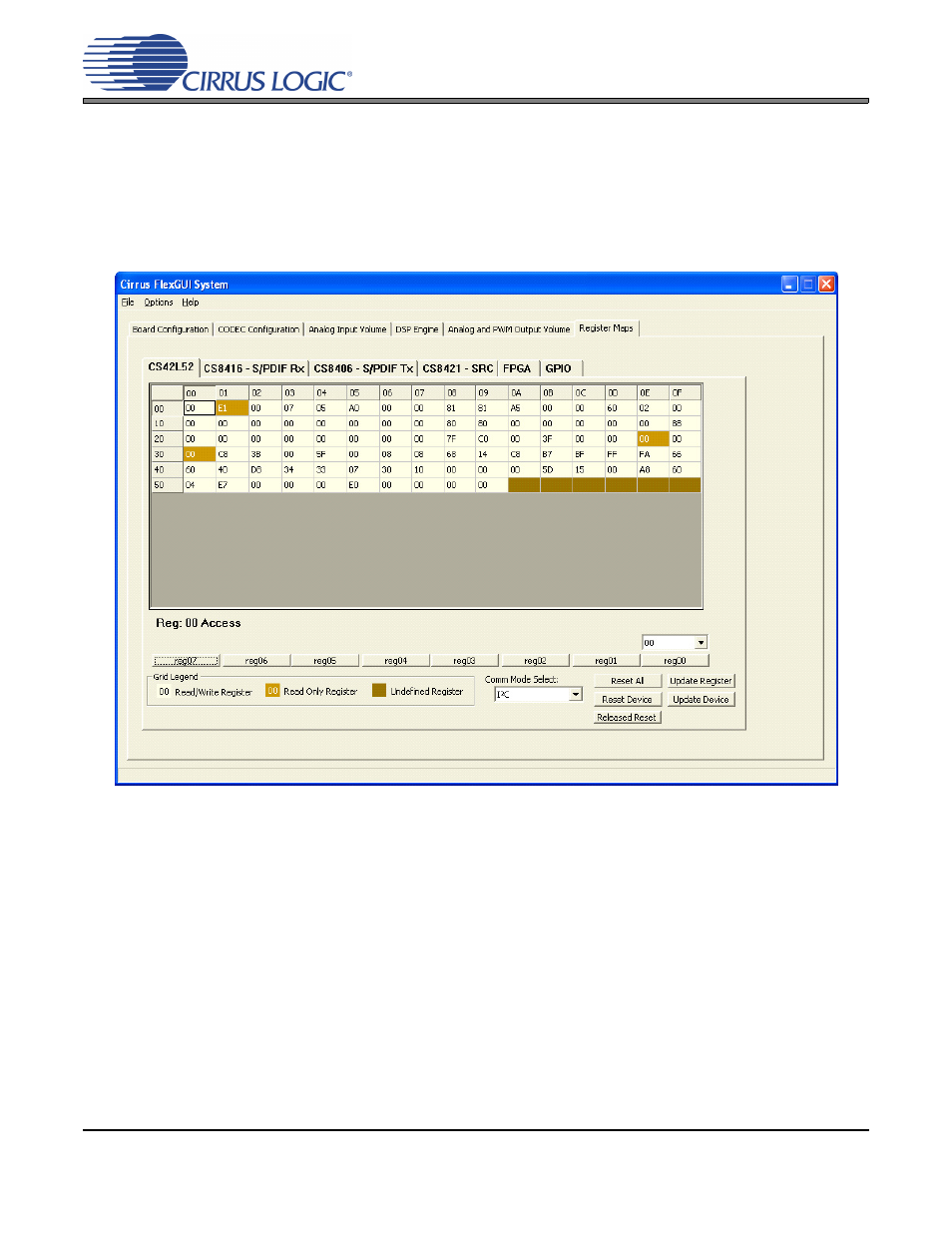
Task: Switch to Board Configuration tab
Action: (171, 328)
